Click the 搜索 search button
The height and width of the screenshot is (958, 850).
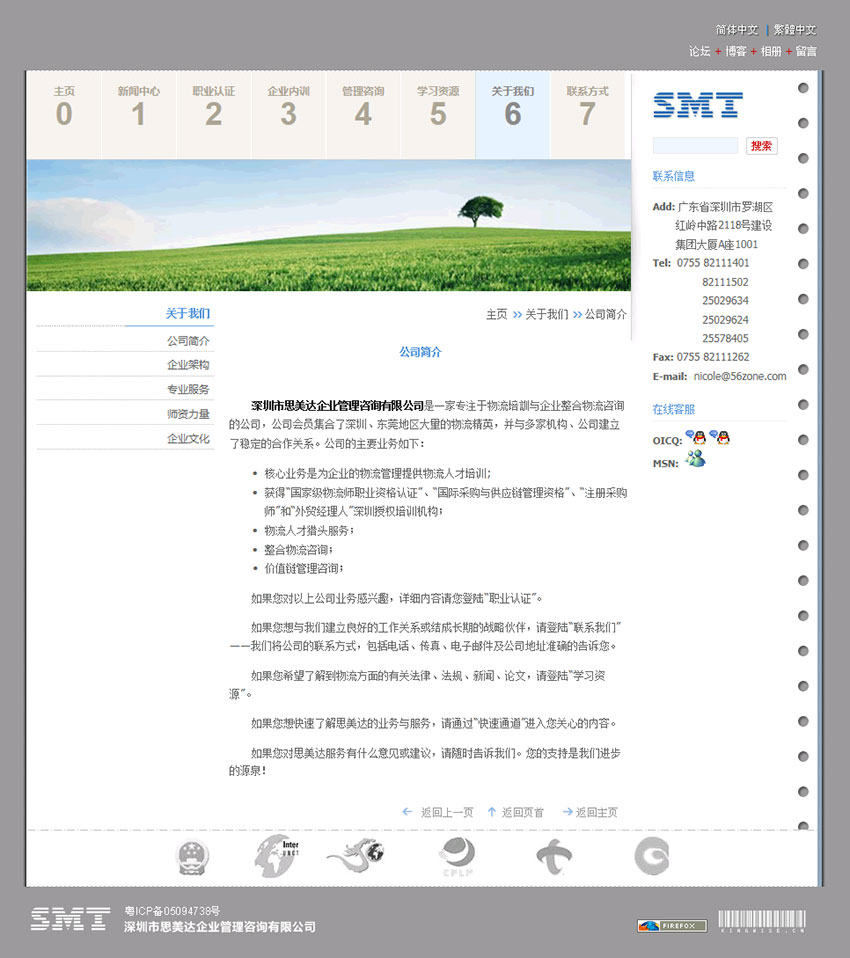click(761, 145)
